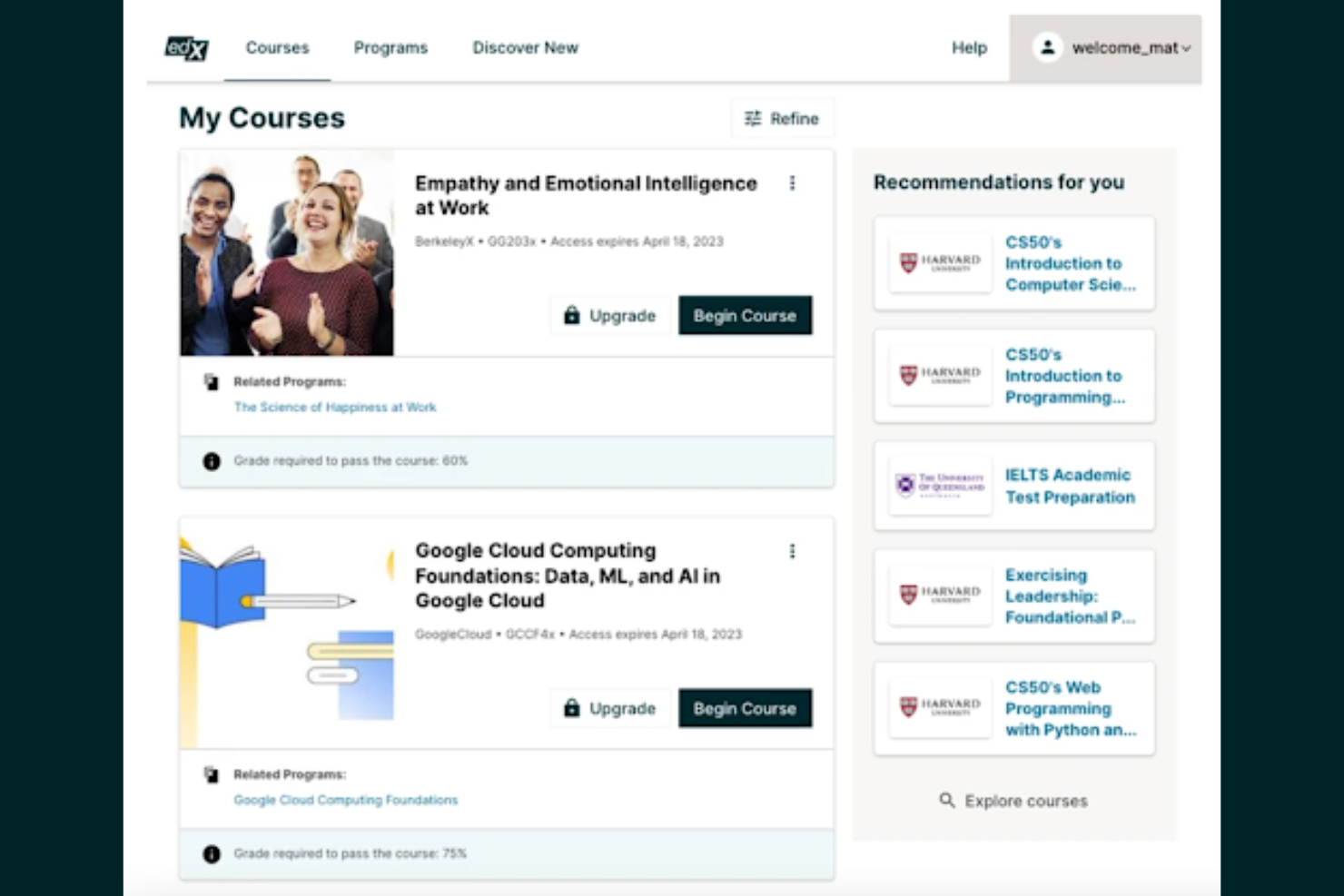
Task: Click info icon beside 75% grade requirement
Action: [212, 854]
